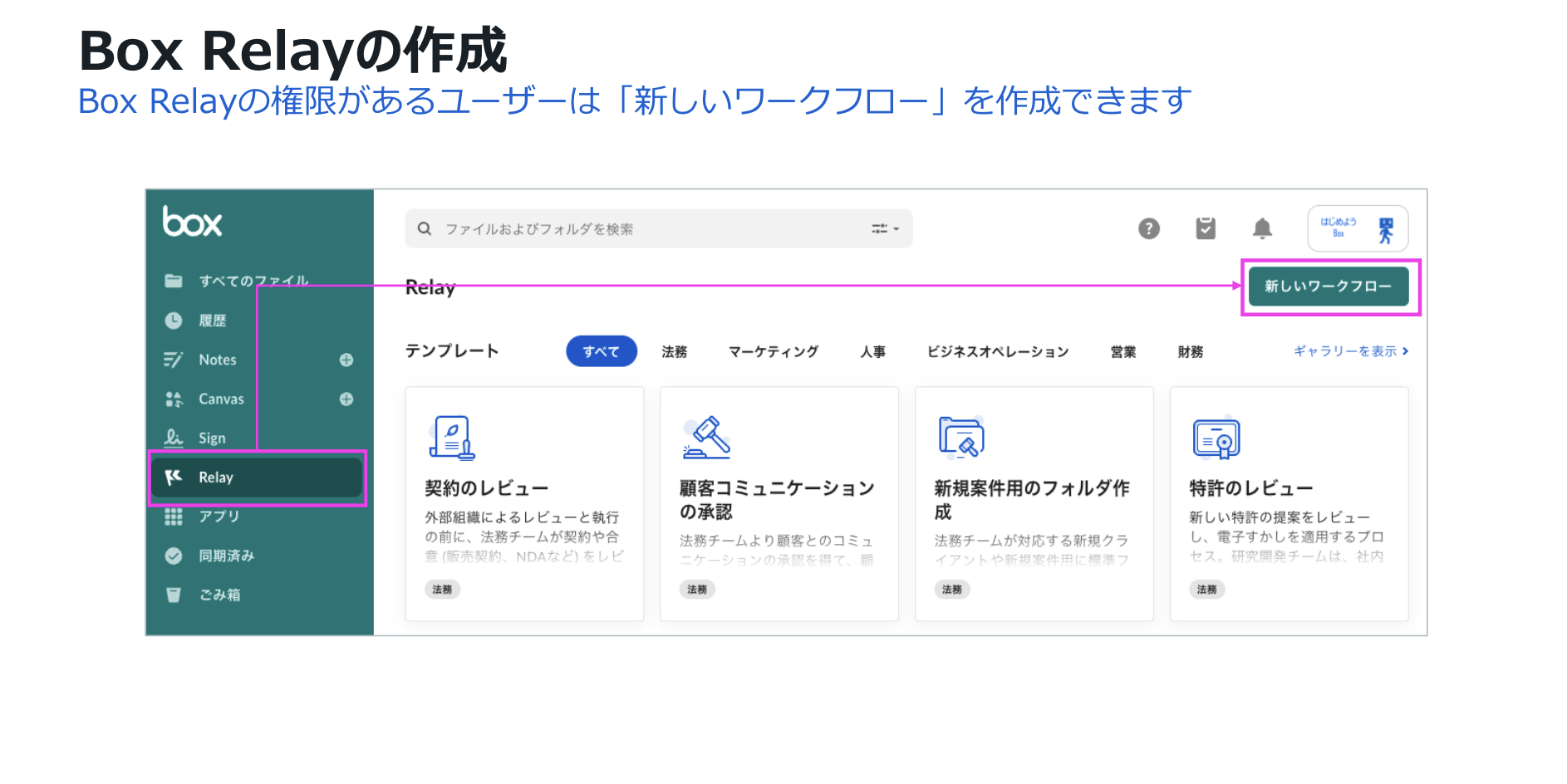
Task: Click the Box logo in the sidebar
Action: 192,222
